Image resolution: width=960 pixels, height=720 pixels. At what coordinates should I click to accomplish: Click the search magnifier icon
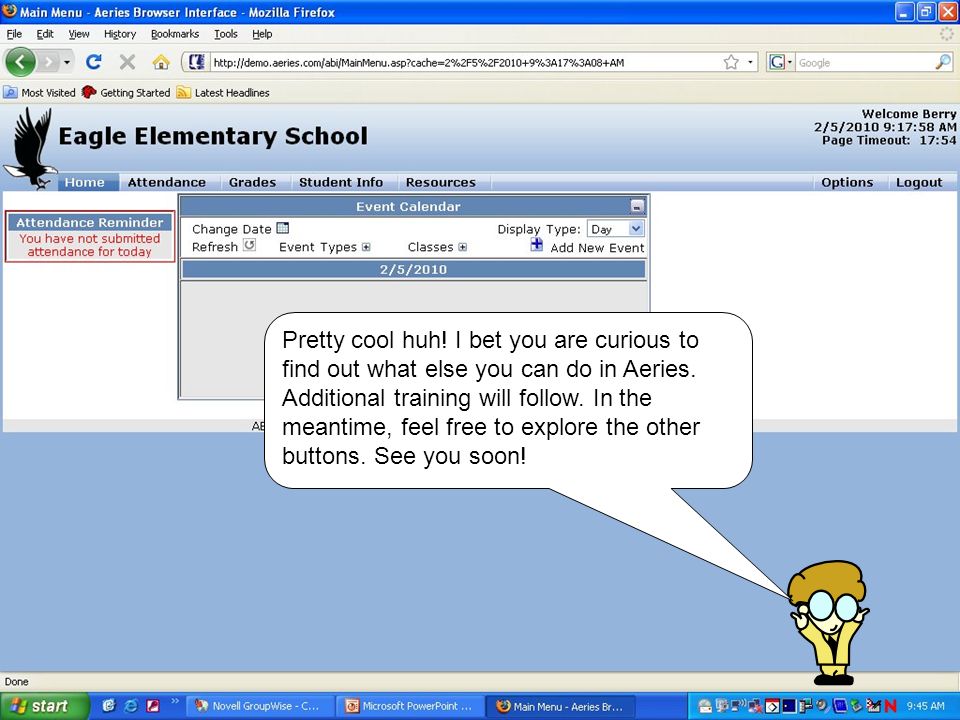tap(943, 62)
